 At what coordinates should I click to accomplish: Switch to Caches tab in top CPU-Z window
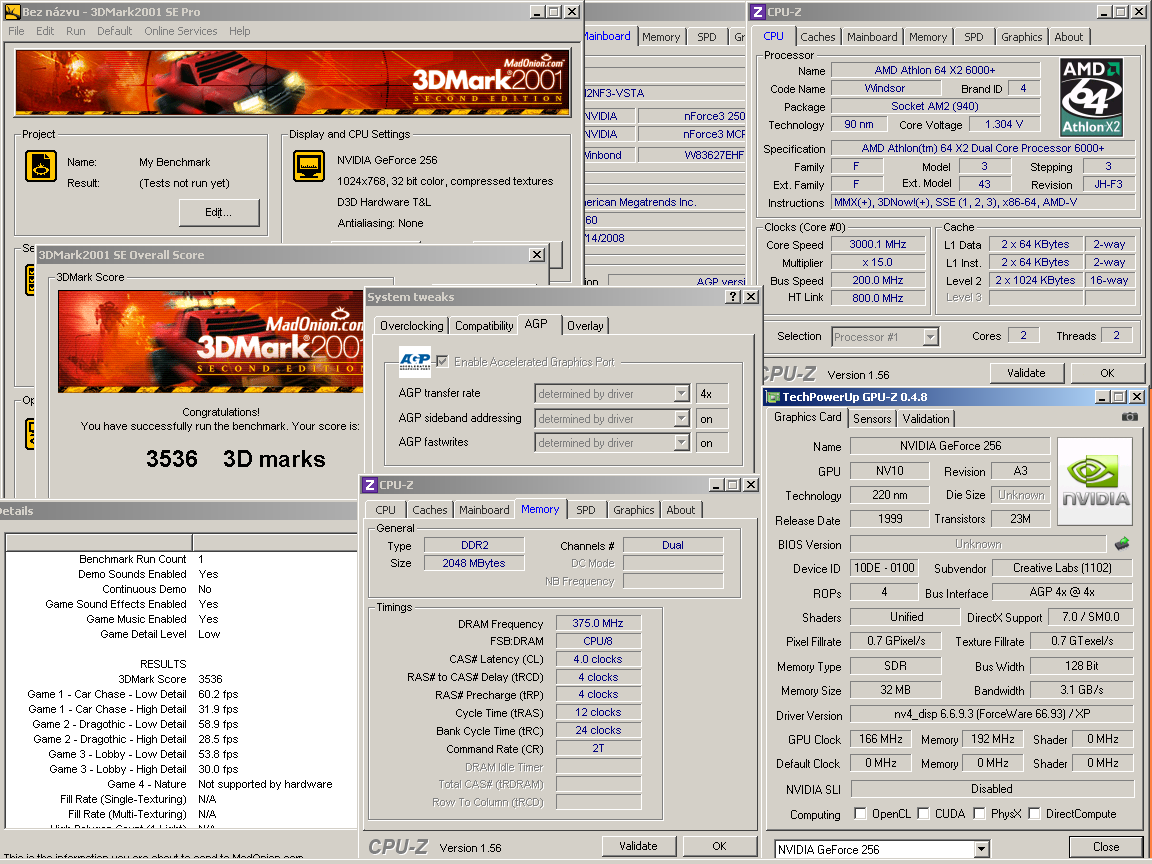coord(818,37)
